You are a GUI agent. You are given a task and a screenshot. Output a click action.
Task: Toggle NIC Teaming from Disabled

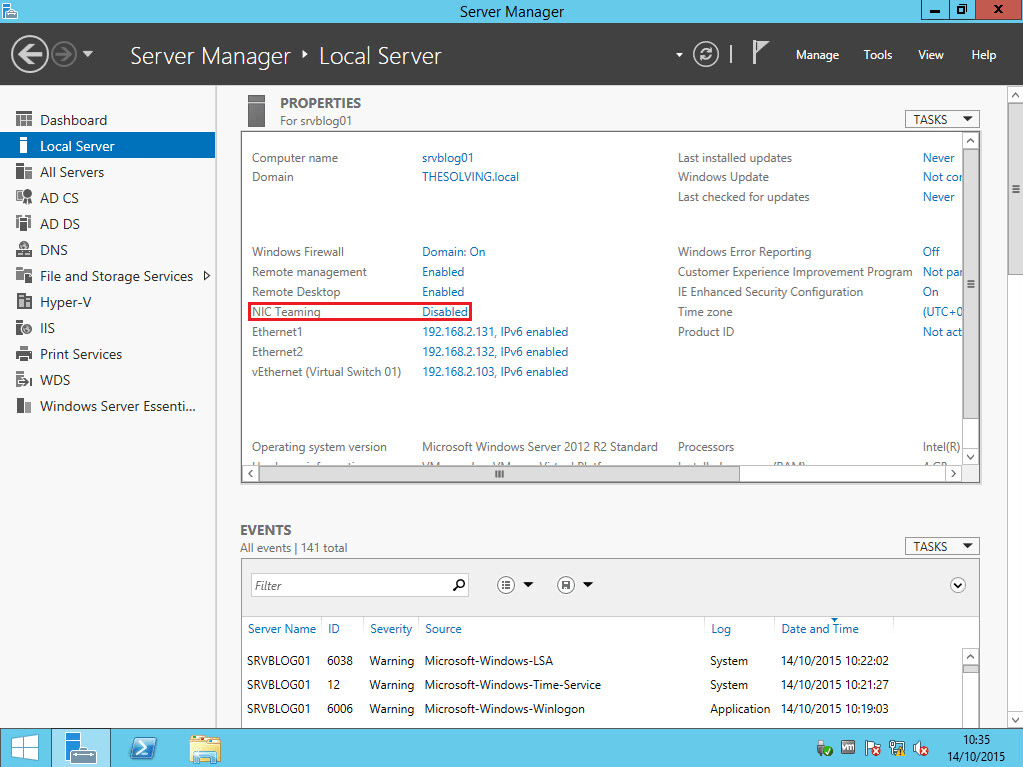(x=444, y=311)
